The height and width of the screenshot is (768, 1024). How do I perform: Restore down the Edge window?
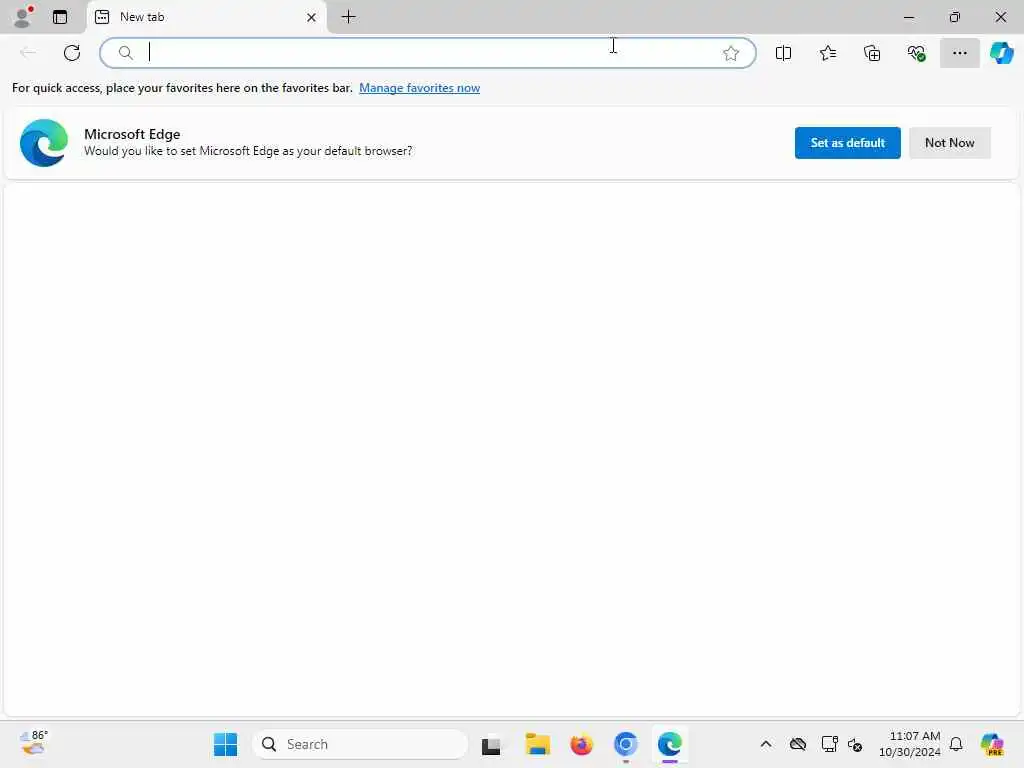pos(955,17)
